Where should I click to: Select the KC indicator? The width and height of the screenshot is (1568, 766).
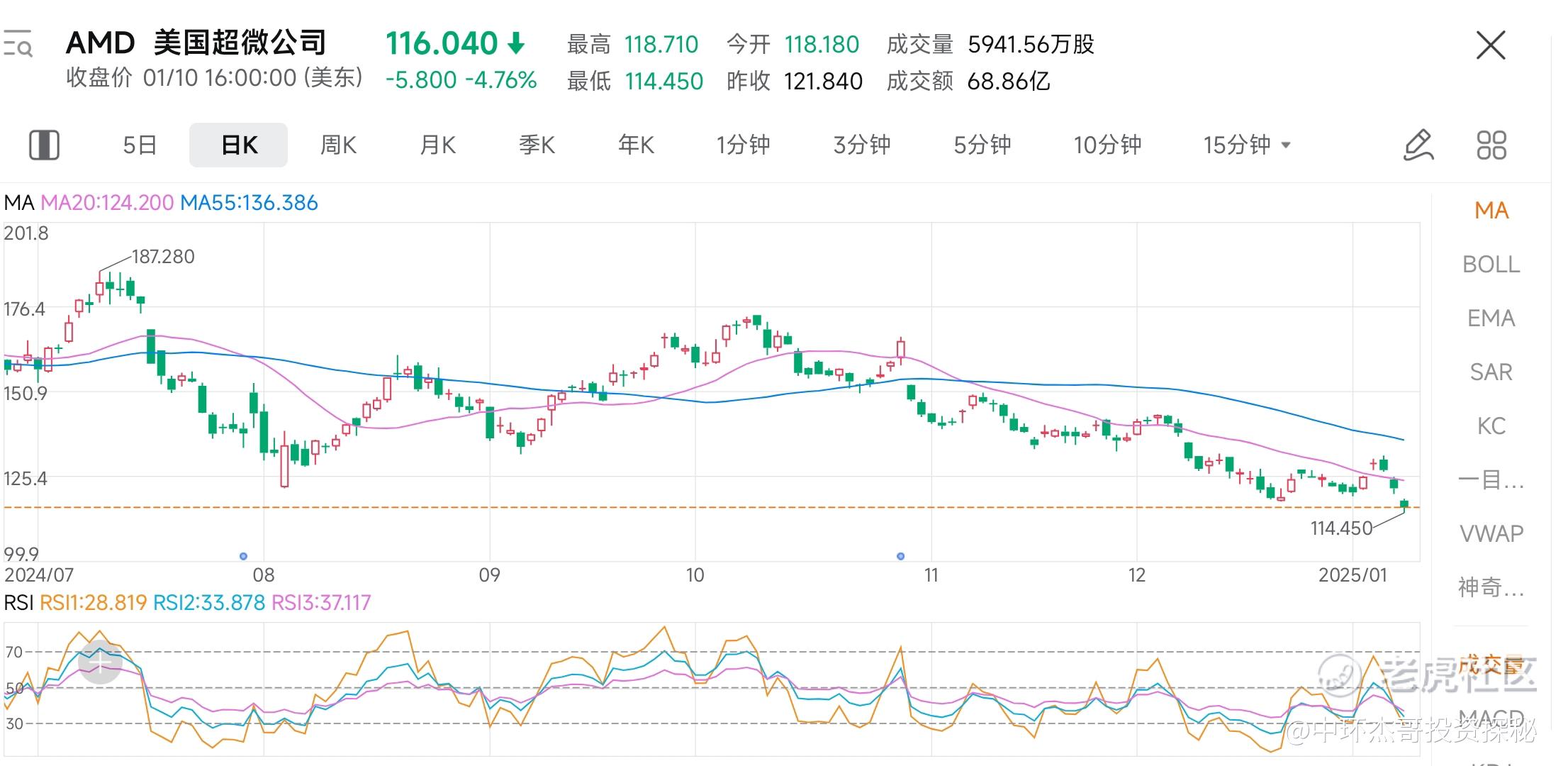(1491, 426)
